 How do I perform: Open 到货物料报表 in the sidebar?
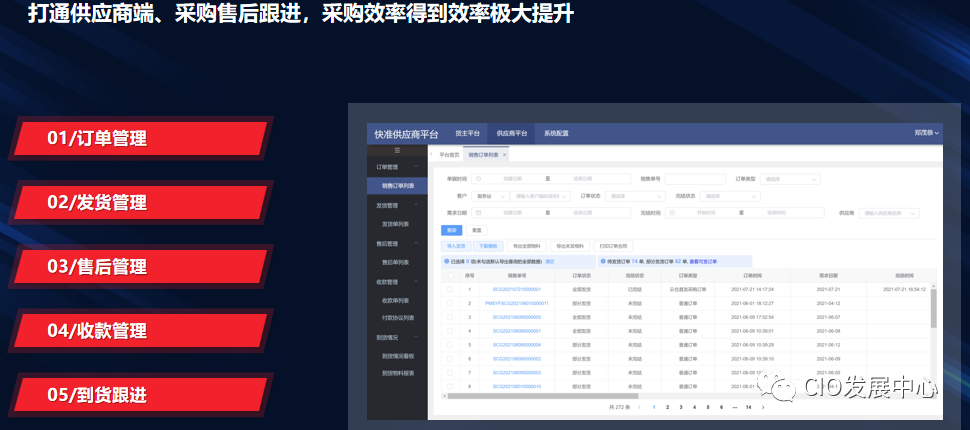click(397, 373)
